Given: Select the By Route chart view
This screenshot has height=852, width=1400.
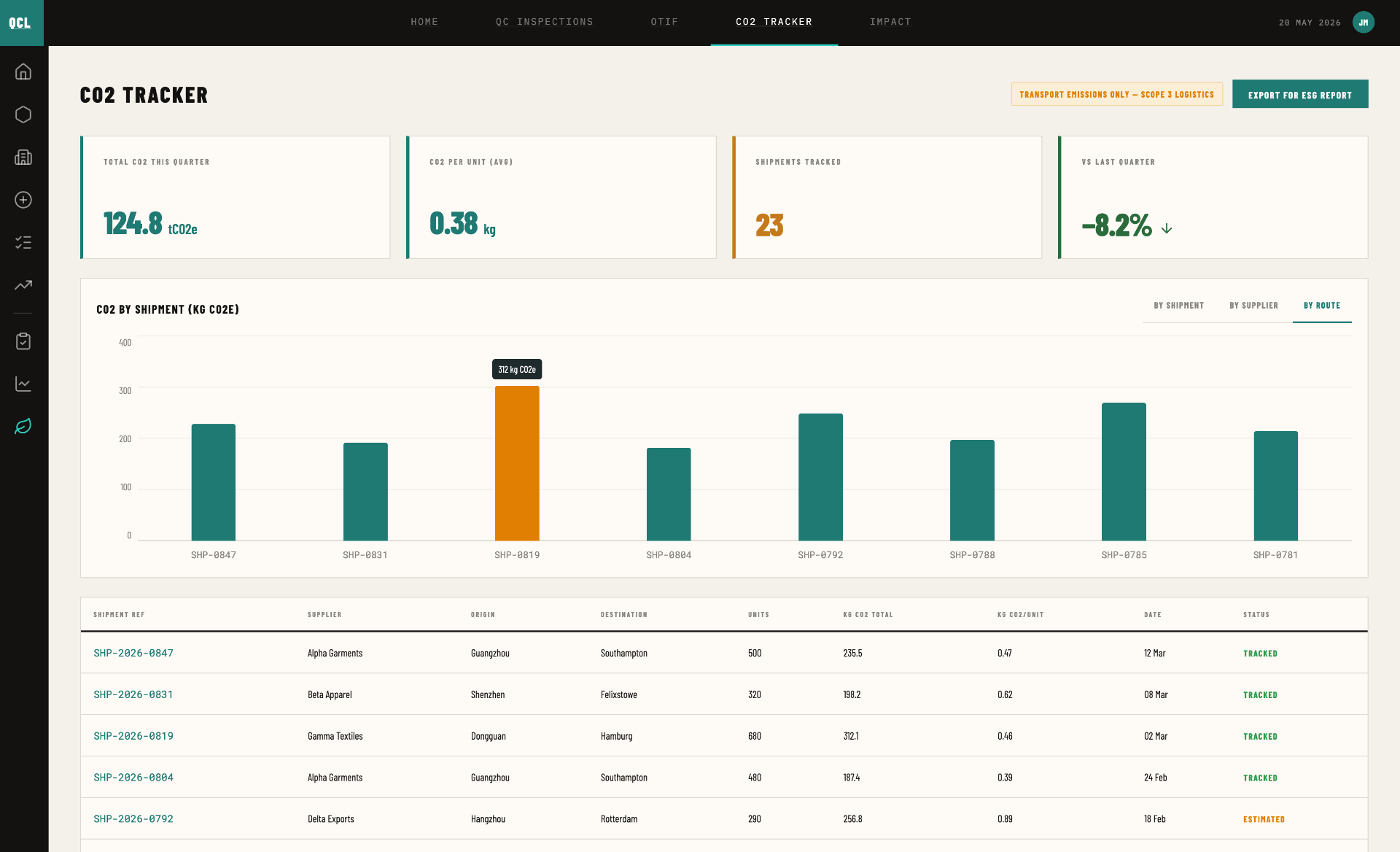Looking at the screenshot, I should click(1322, 306).
